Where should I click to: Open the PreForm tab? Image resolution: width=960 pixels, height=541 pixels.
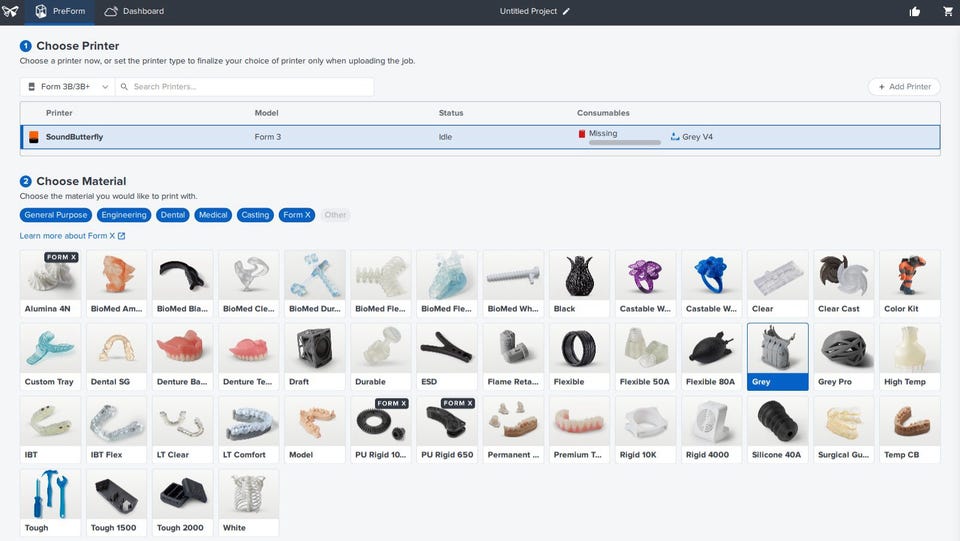click(60, 12)
